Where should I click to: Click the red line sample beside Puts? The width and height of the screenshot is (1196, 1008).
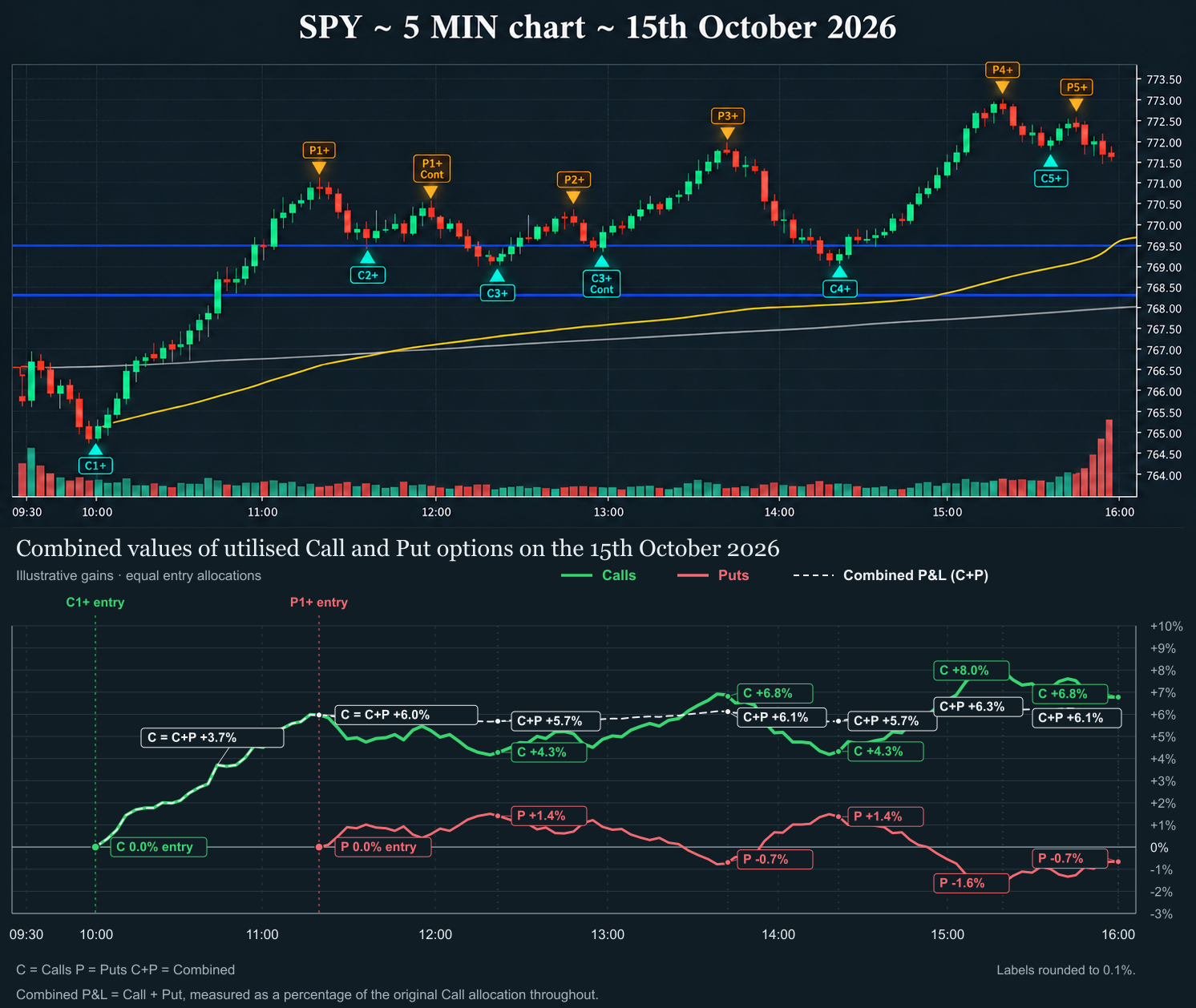693,575
